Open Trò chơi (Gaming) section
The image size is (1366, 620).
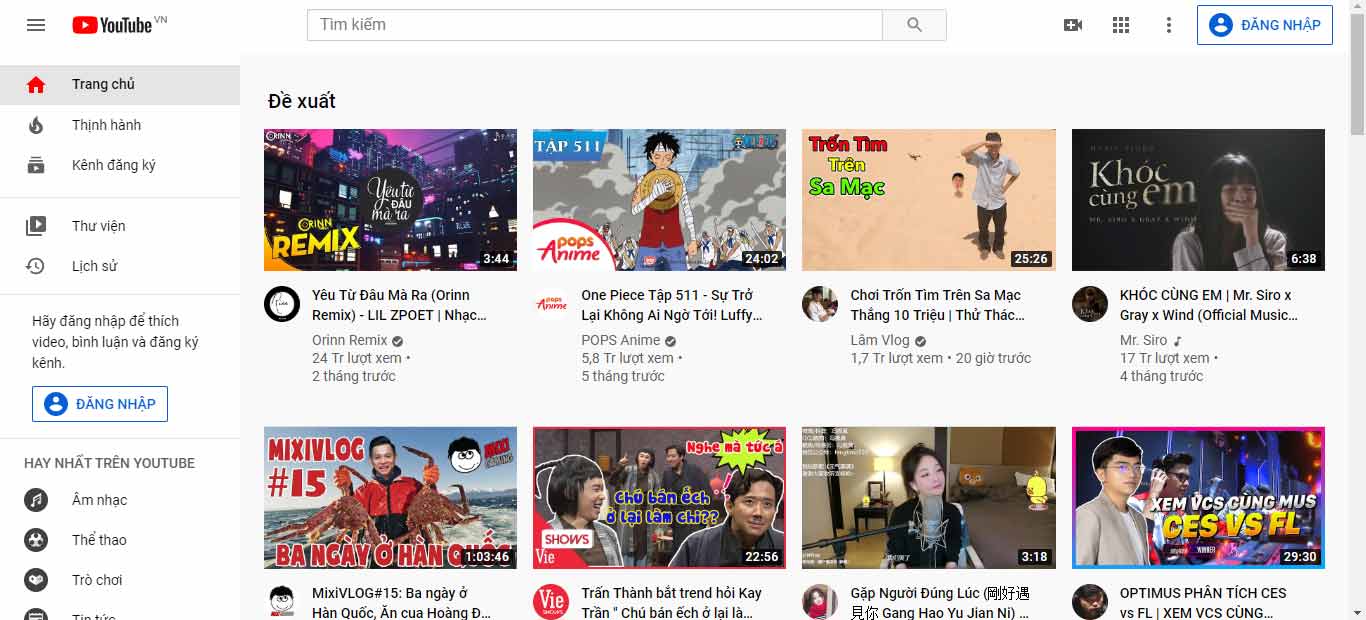coord(36,580)
